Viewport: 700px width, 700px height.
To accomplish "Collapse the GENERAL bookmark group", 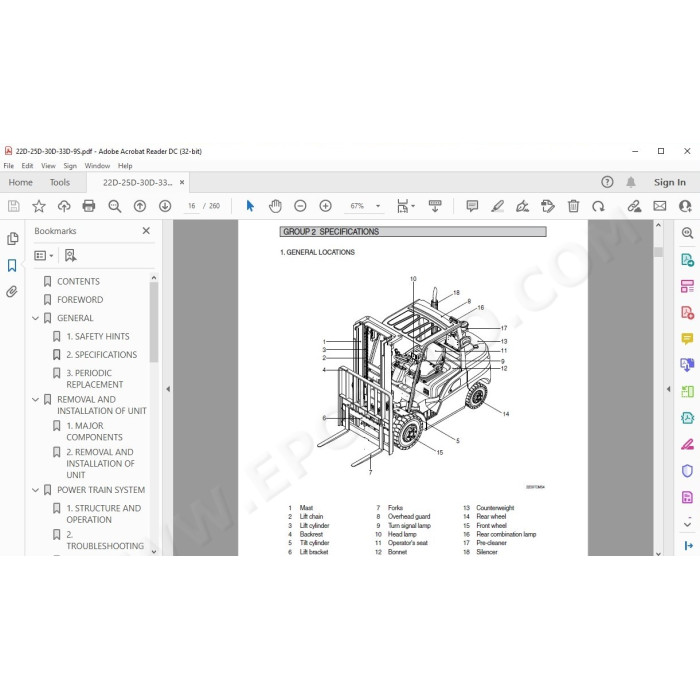I will coord(36,318).
